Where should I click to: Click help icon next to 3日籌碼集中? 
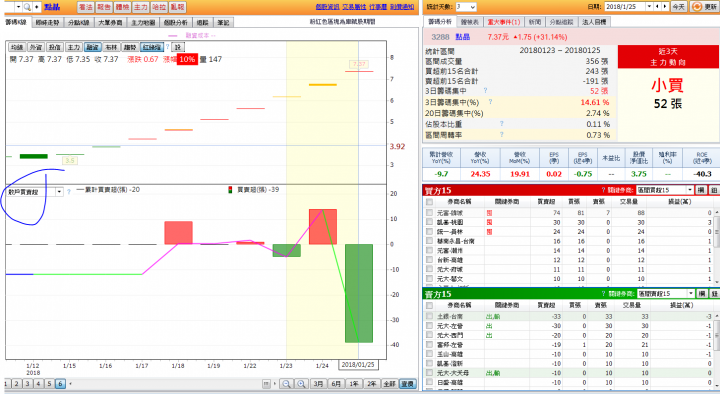pyautogui.click(x=485, y=90)
